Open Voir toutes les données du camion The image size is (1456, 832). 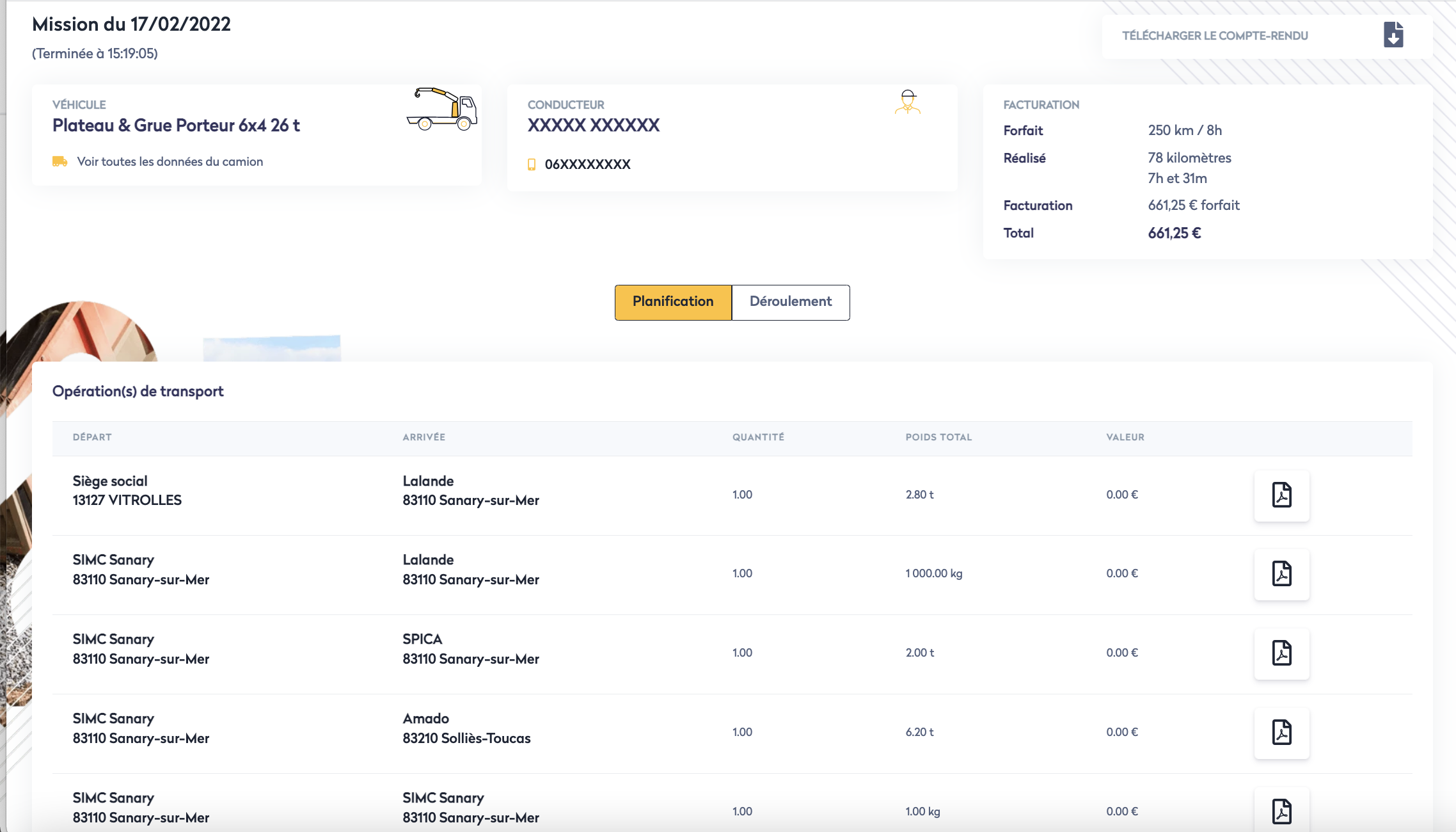tap(170, 161)
